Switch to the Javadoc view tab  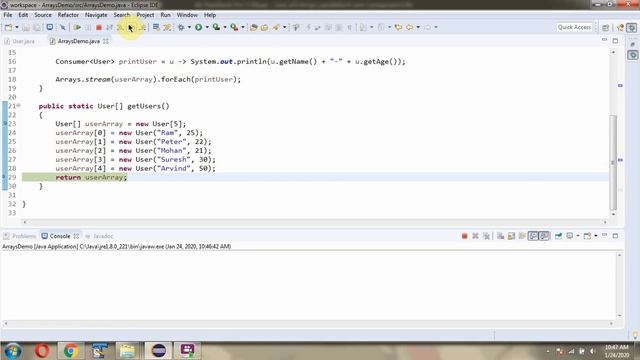tap(99, 236)
